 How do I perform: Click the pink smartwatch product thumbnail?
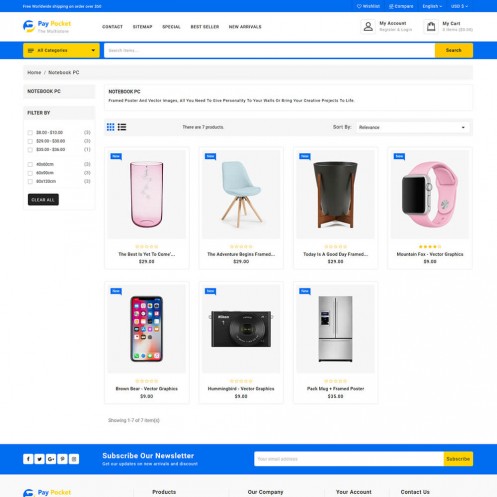pos(430,194)
